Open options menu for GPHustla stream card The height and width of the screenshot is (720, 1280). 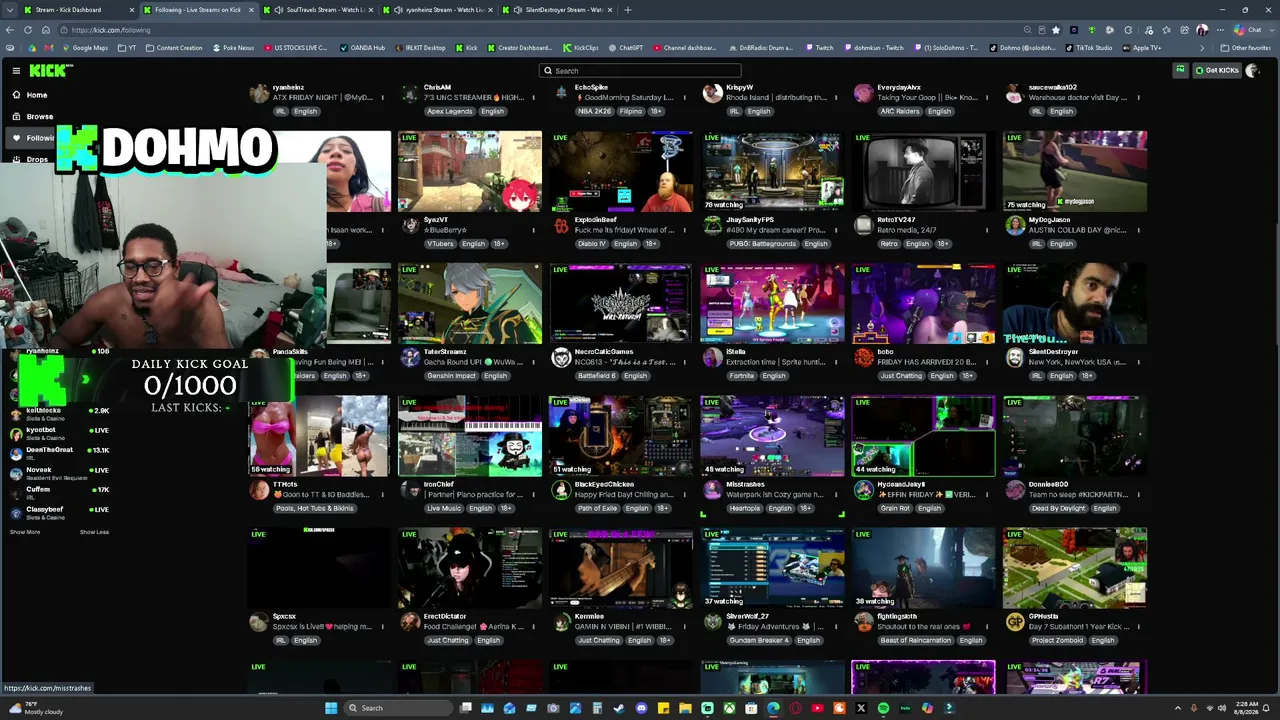coord(1138,626)
